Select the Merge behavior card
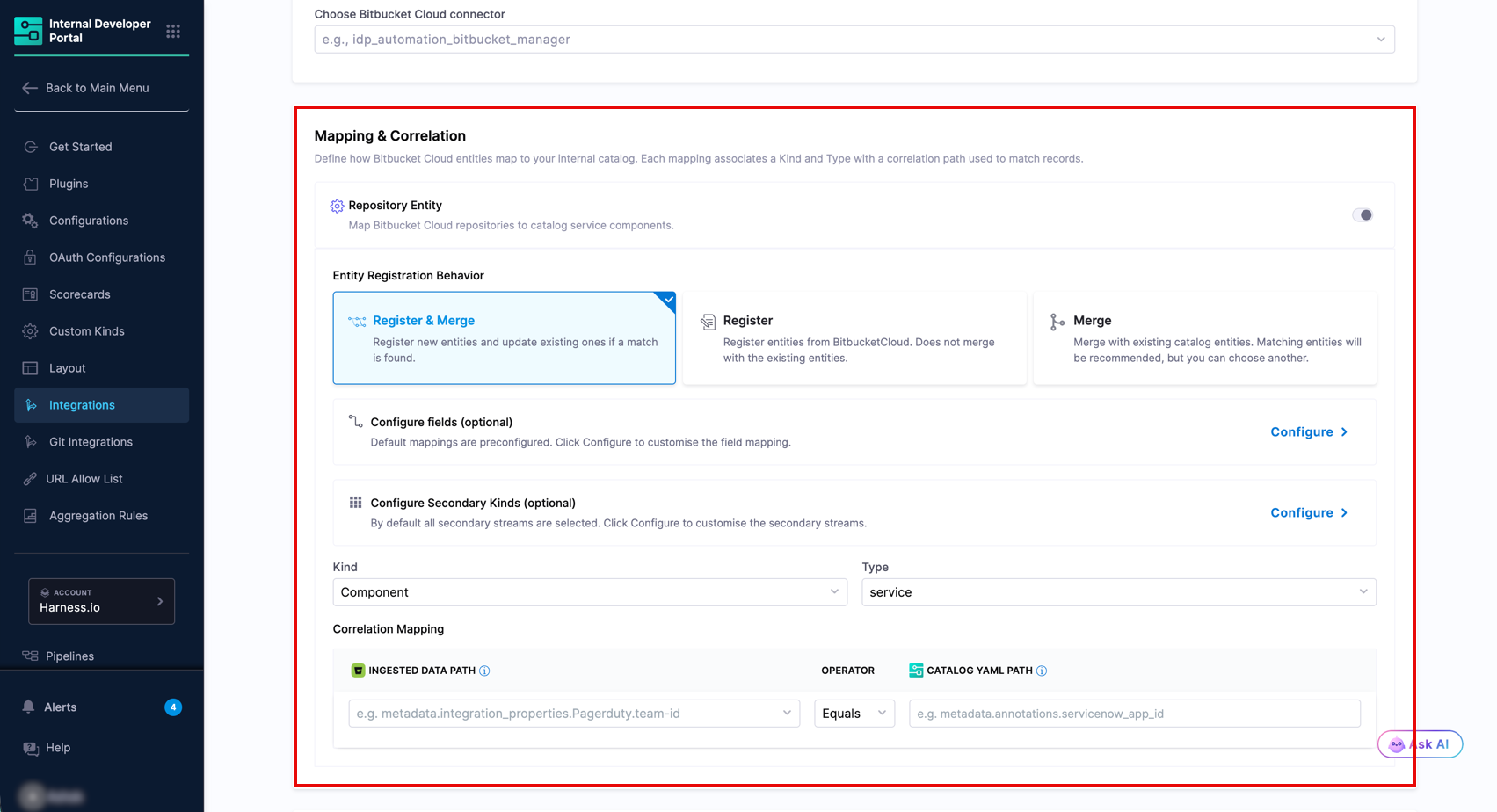 click(x=1205, y=338)
